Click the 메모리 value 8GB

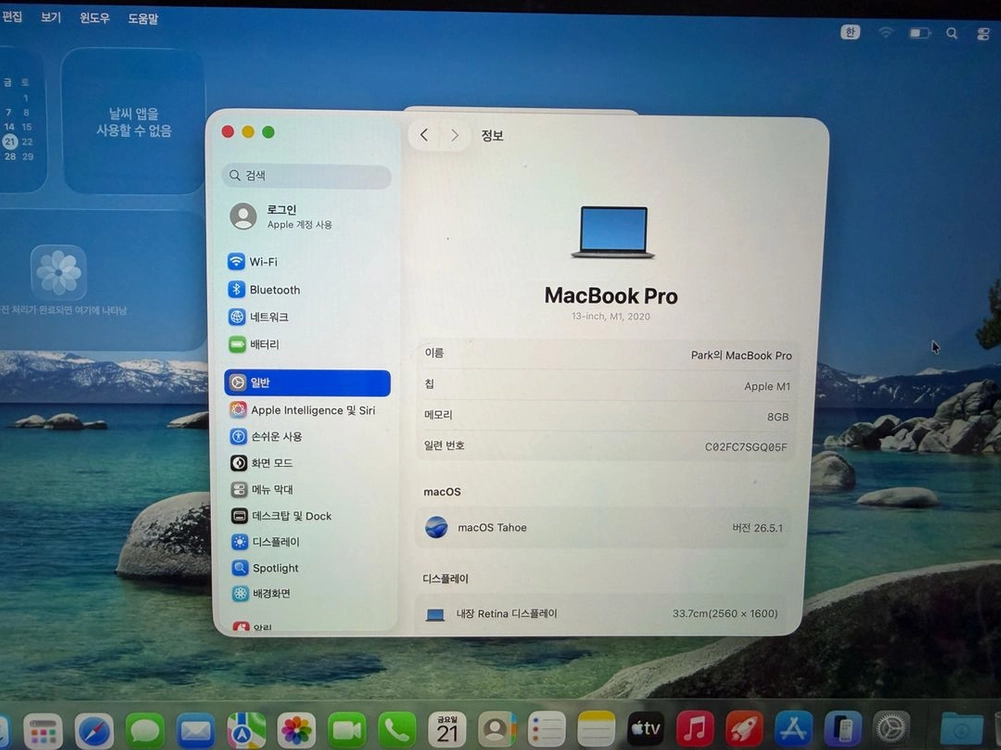(x=778, y=417)
